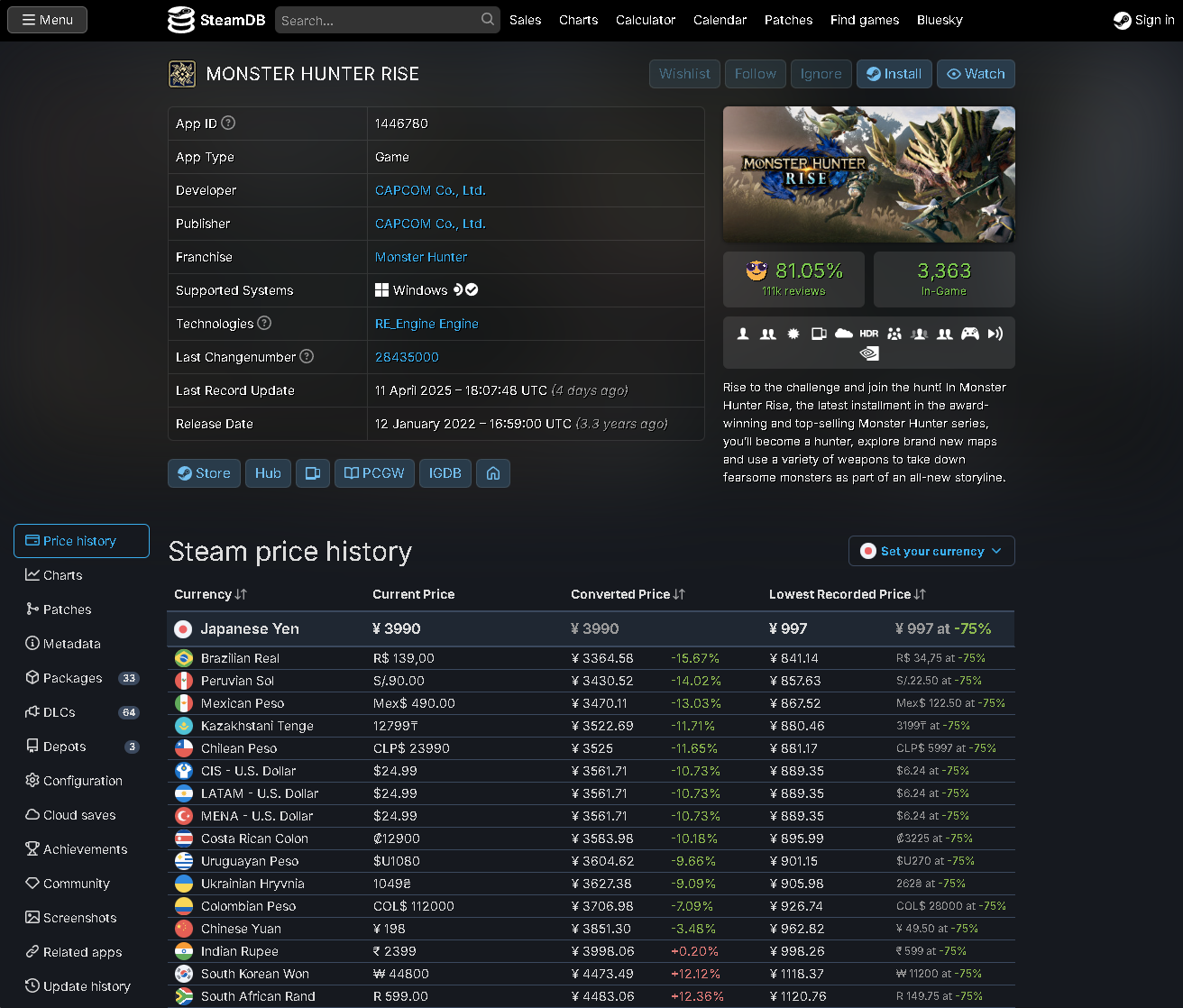
Task: Click the devices icon button next to Hub
Action: [x=313, y=473]
